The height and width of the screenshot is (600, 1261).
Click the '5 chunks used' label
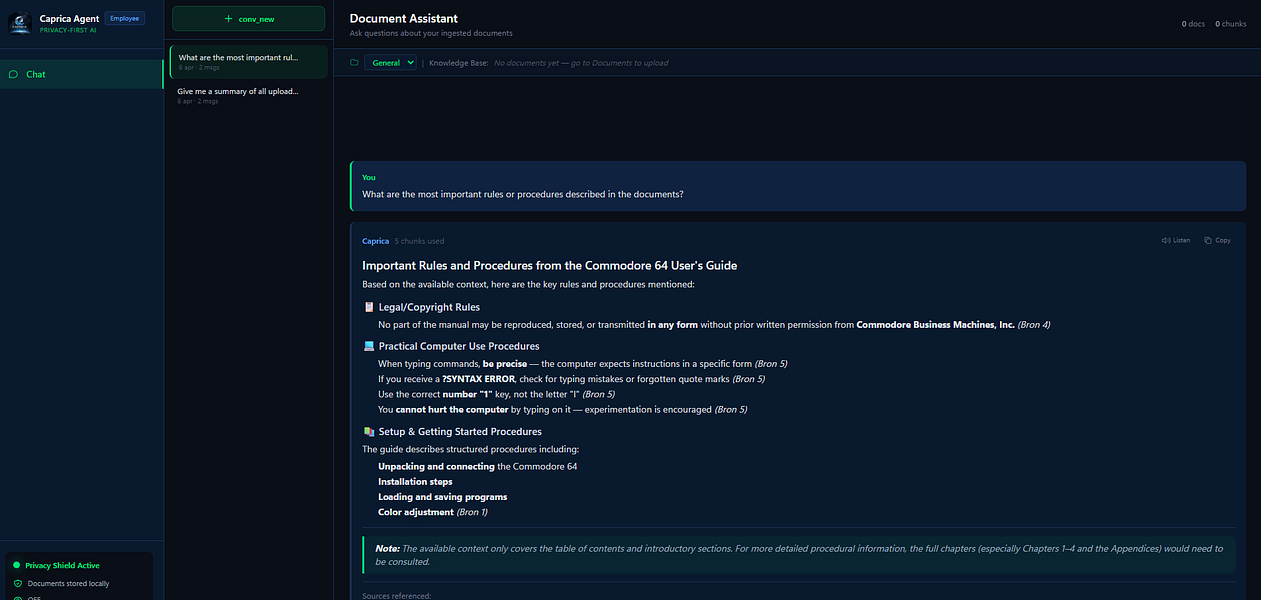click(x=419, y=241)
